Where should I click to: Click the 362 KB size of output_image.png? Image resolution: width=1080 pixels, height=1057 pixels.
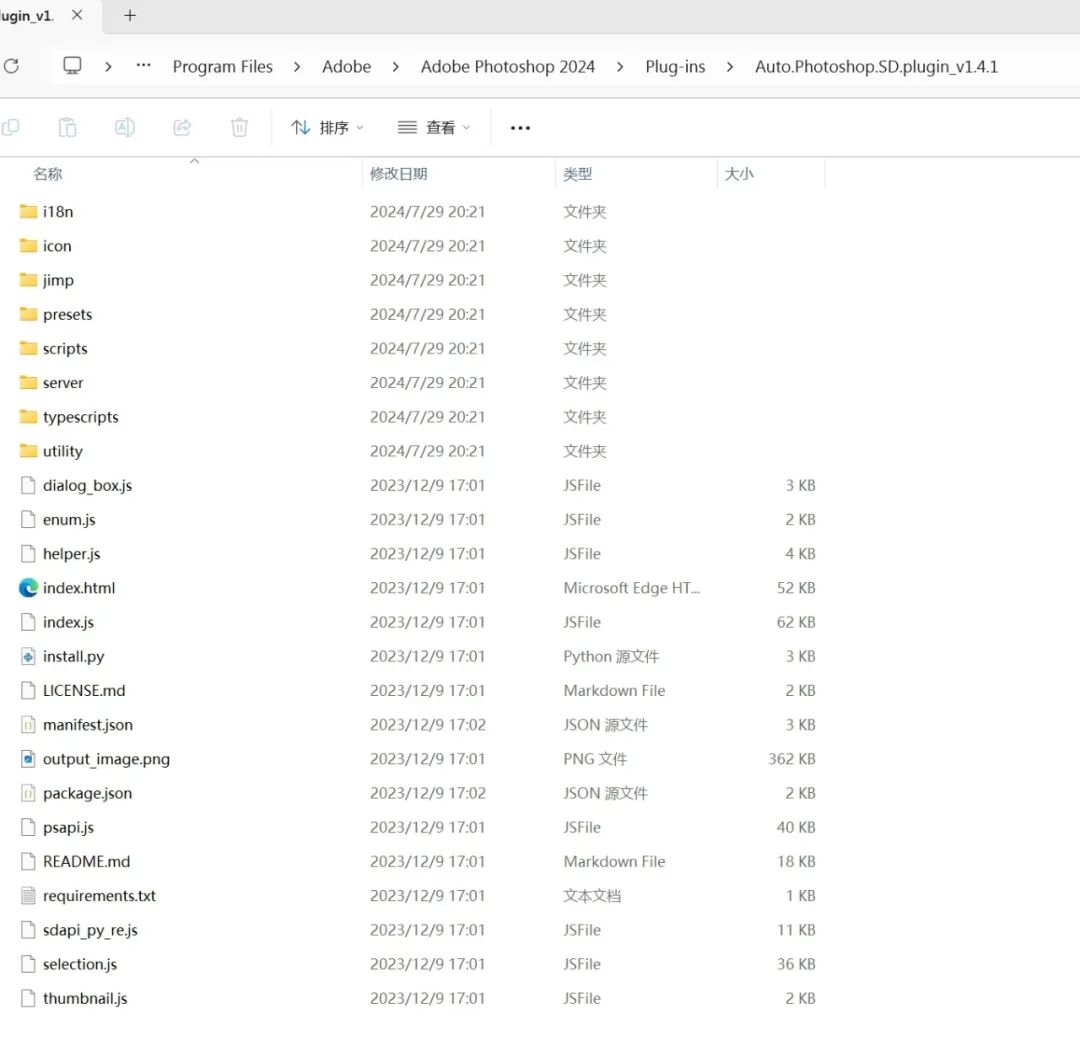[791, 759]
